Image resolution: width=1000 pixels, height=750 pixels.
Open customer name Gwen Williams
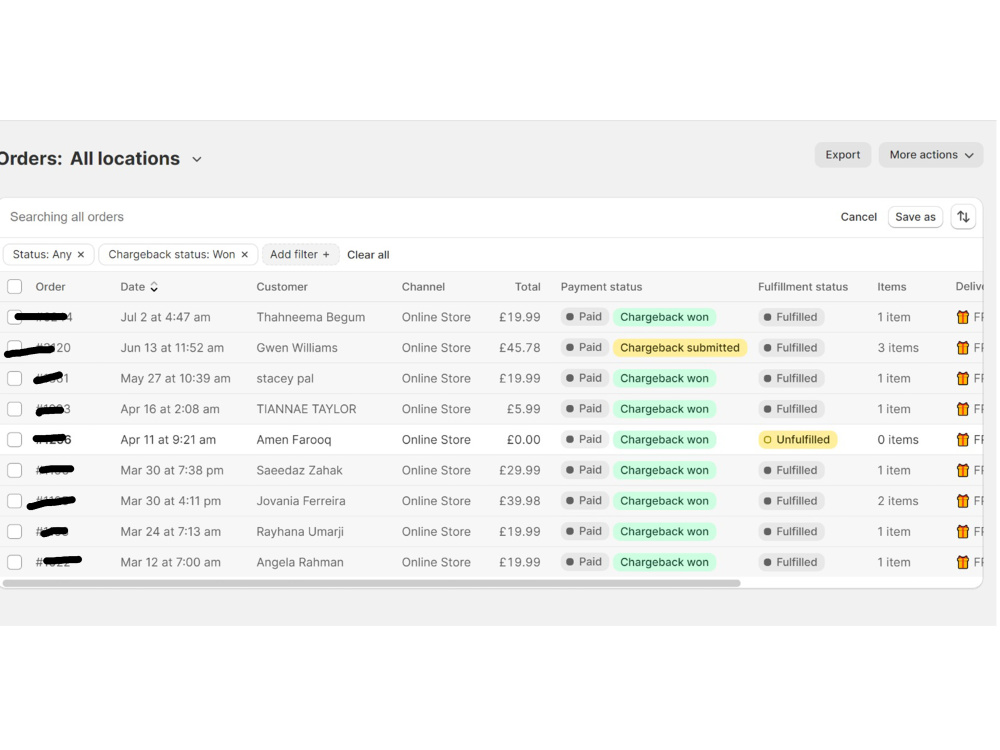click(x=297, y=348)
